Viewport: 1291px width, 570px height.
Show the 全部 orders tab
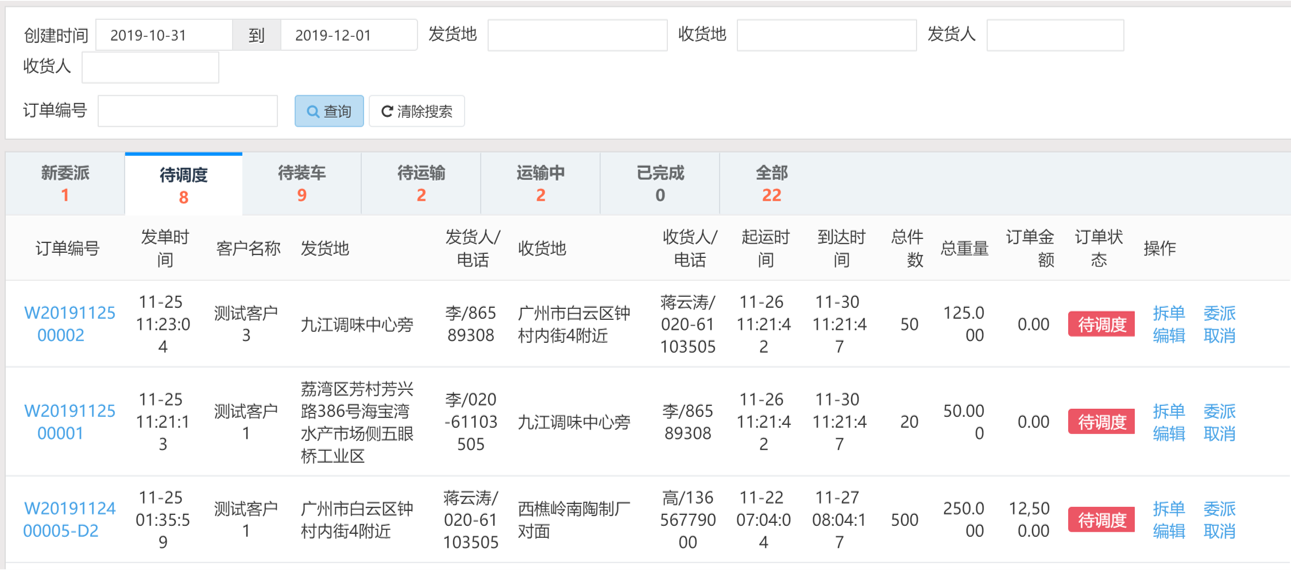771,184
